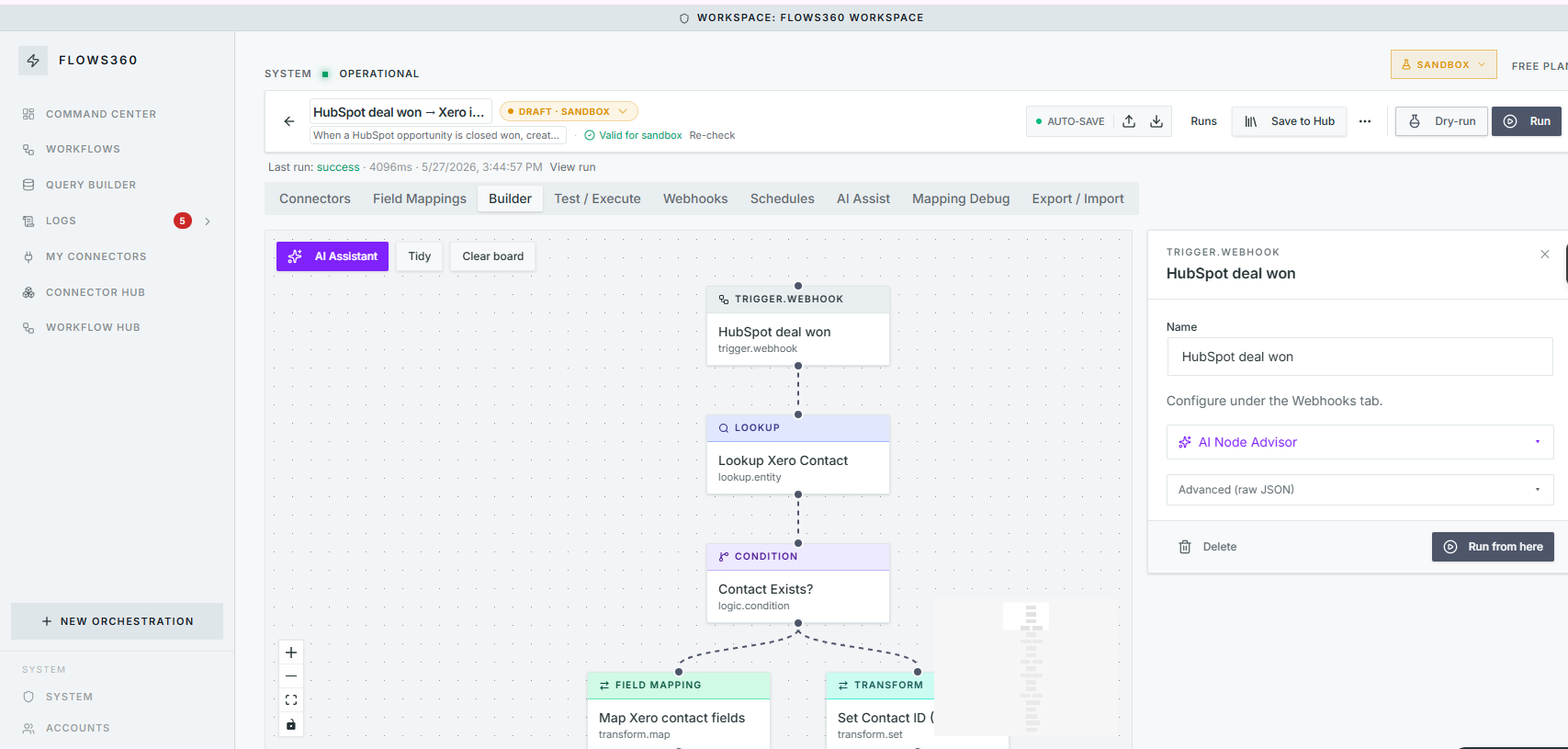Open Workflows in sidebar
Image resolution: width=1568 pixels, height=749 pixels.
point(83,149)
